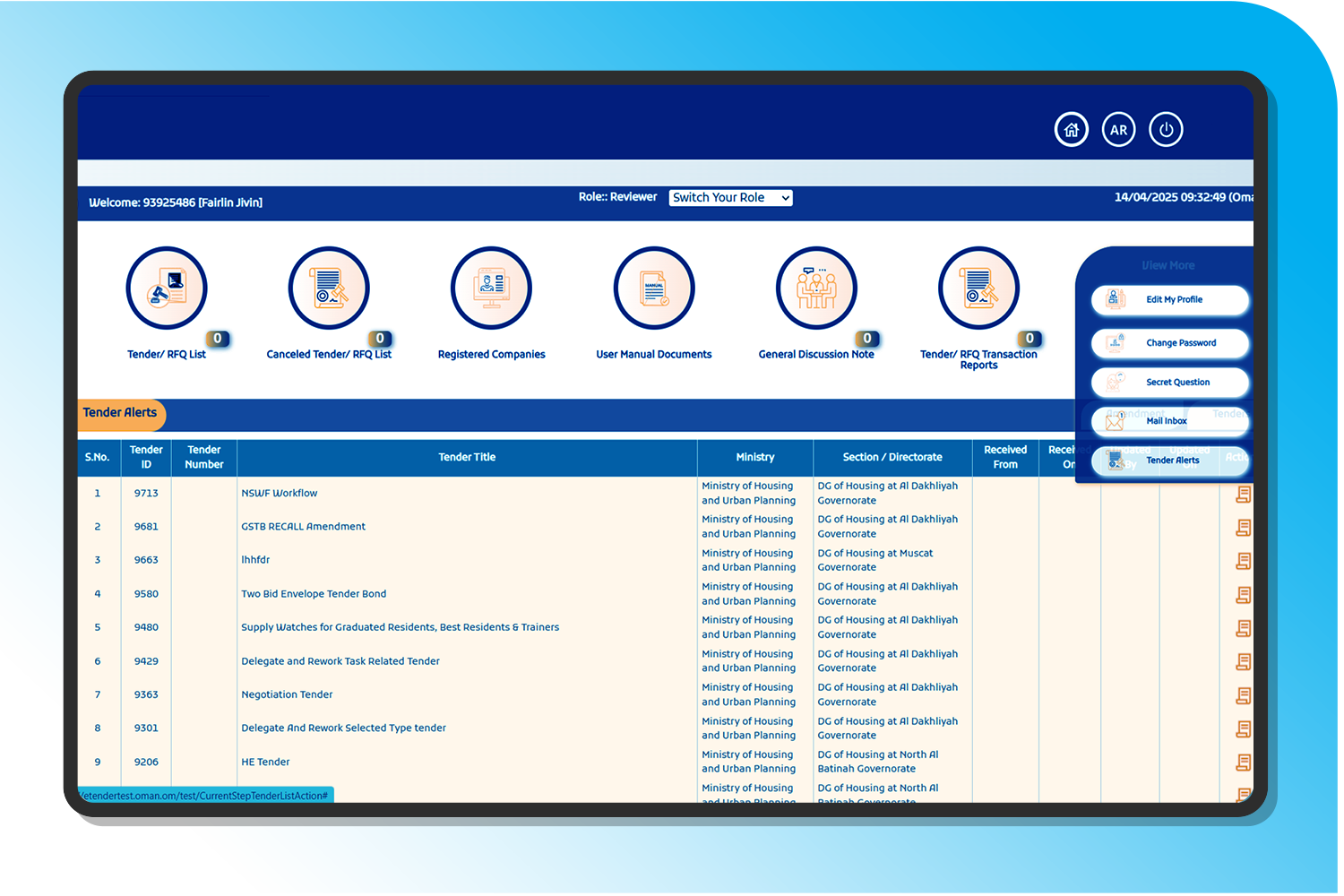Open the Tender/ RFQ List icon
The height and width of the screenshot is (896, 1344).
[x=167, y=289]
